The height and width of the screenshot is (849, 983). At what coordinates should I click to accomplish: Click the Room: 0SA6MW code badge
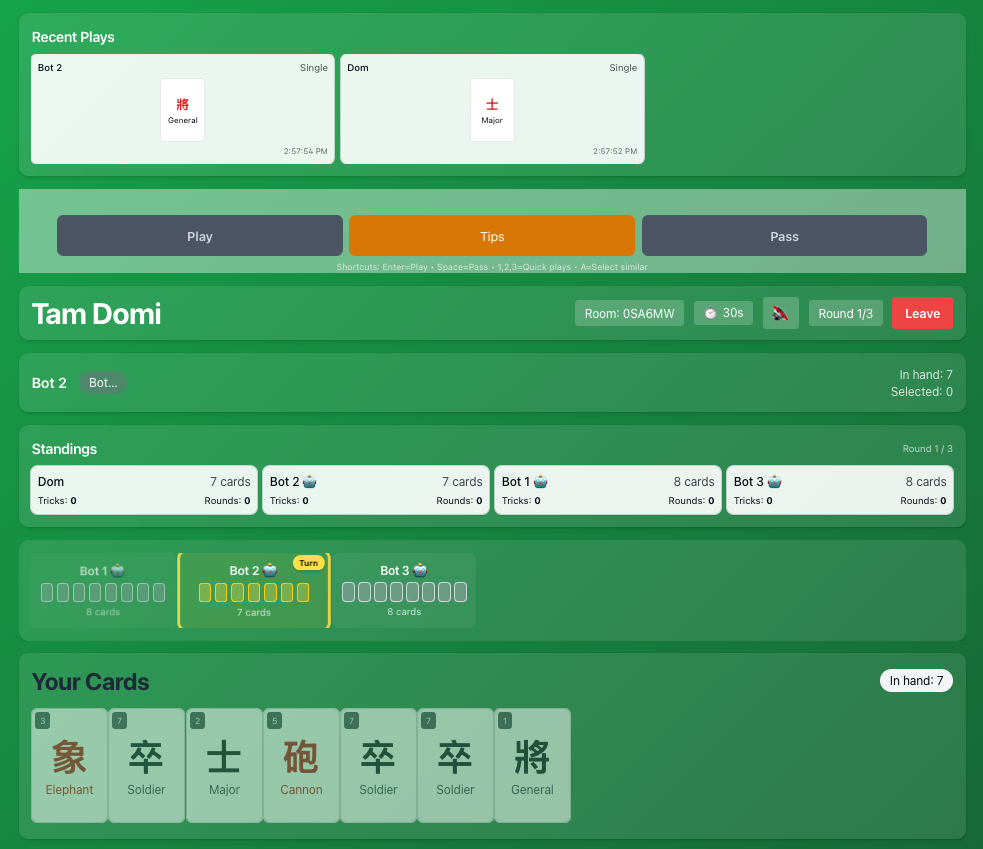click(x=629, y=313)
